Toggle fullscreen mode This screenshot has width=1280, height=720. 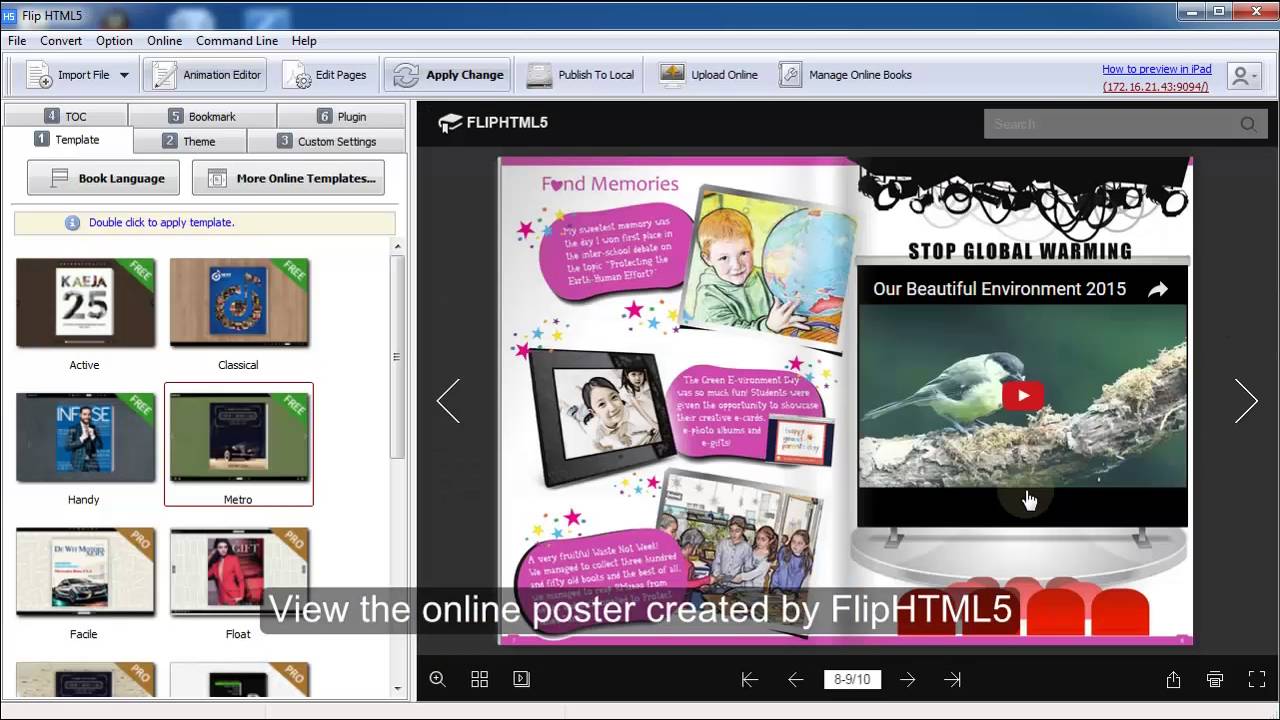pyautogui.click(x=1257, y=680)
